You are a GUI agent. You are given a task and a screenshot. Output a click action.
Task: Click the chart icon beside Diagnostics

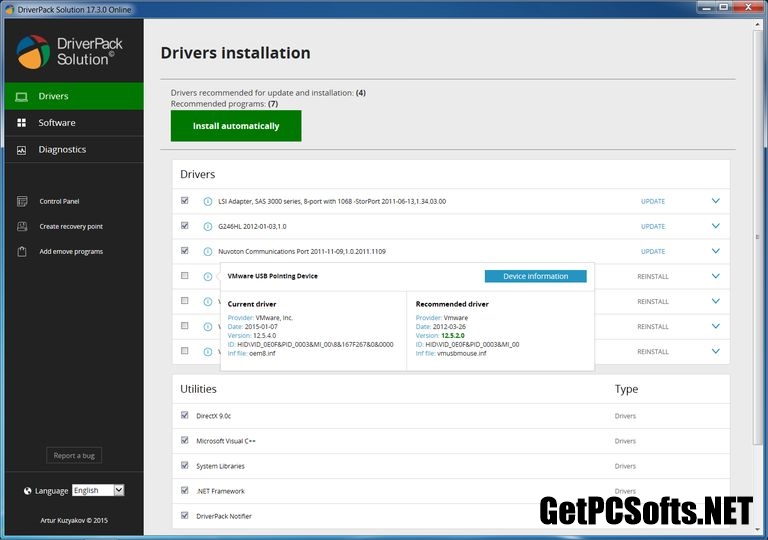pyautogui.click(x=22, y=150)
